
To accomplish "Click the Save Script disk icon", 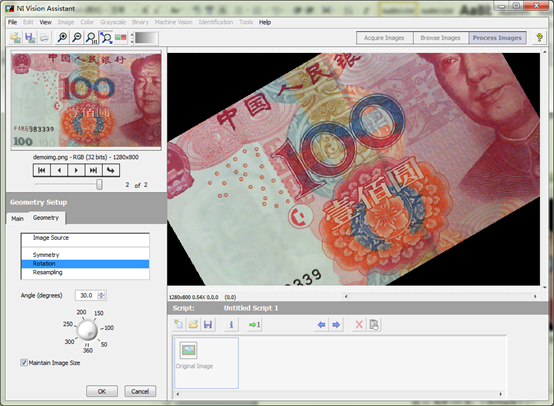I will [x=208, y=324].
